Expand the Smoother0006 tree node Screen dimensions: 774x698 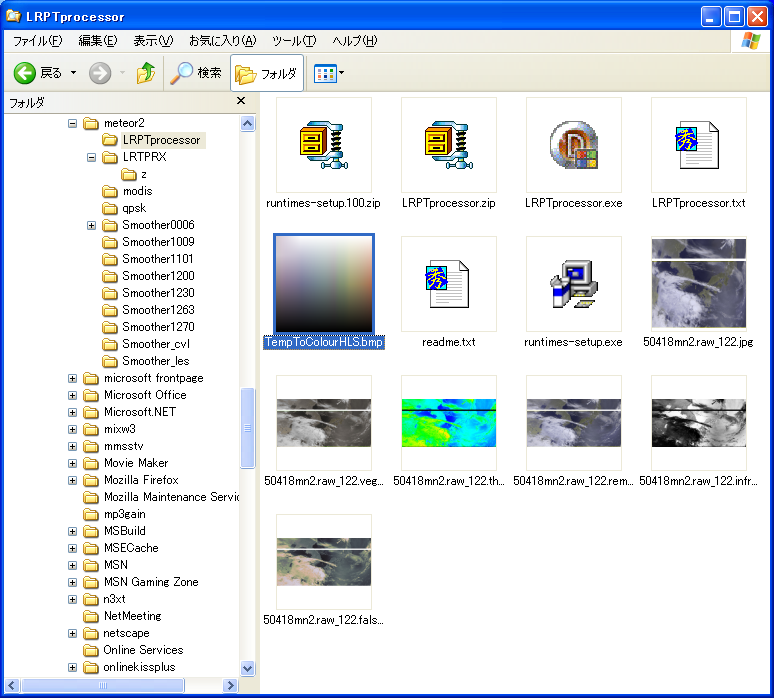91,226
